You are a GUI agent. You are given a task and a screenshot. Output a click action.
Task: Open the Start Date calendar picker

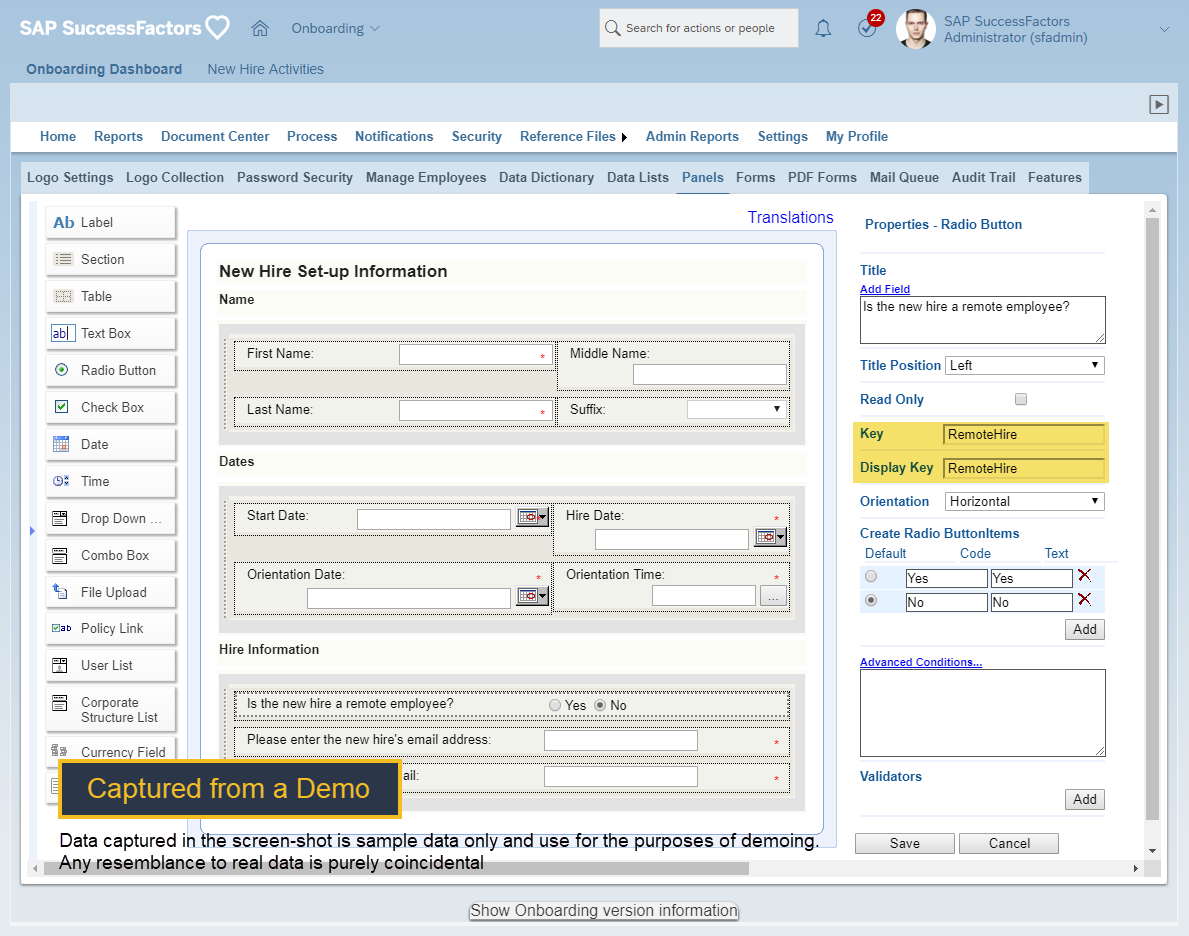532,517
